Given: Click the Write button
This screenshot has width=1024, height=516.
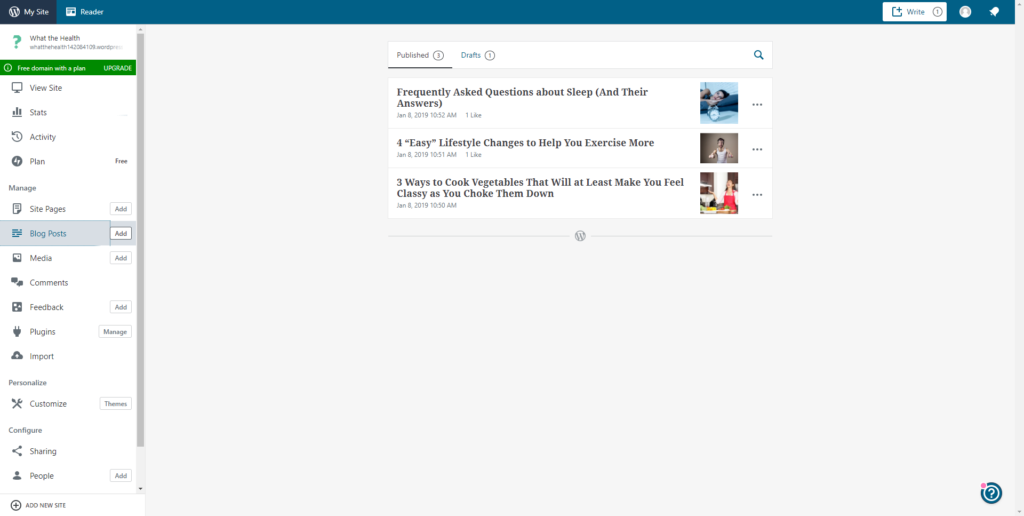Looking at the screenshot, I should pos(914,12).
